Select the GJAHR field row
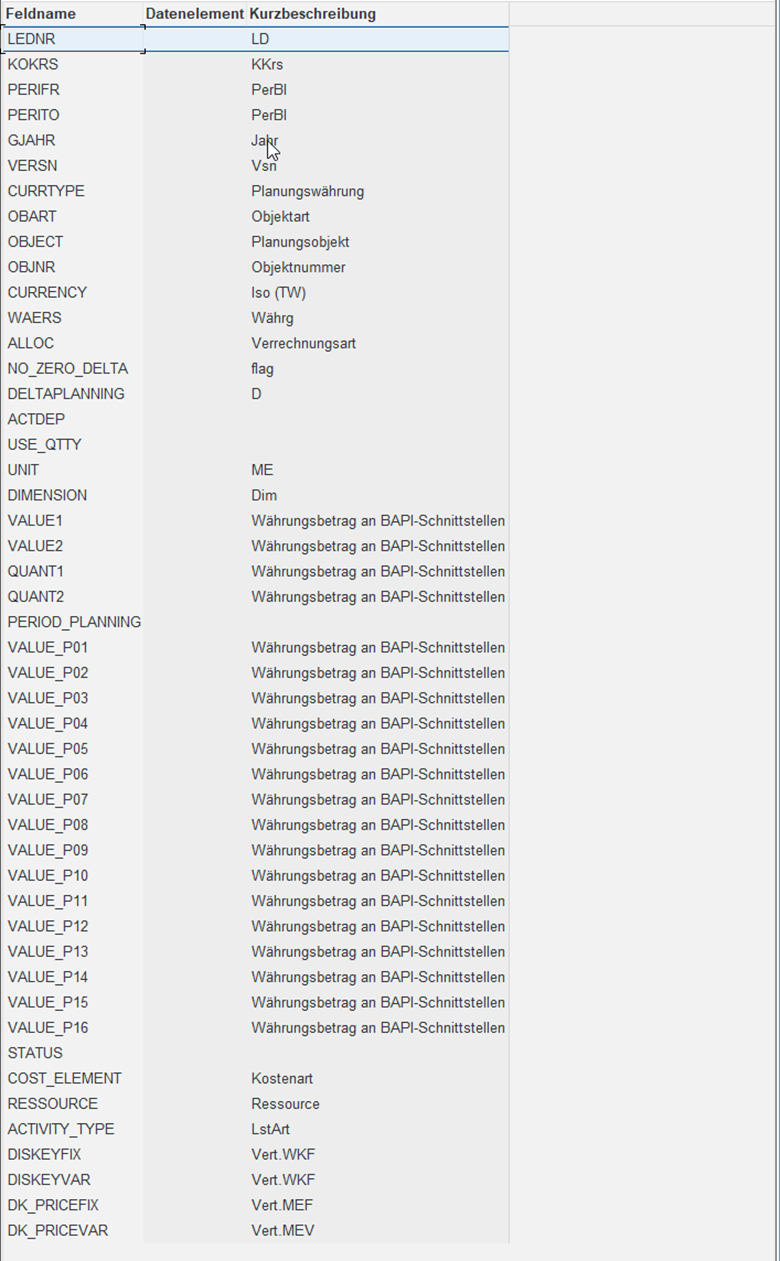 (255, 140)
